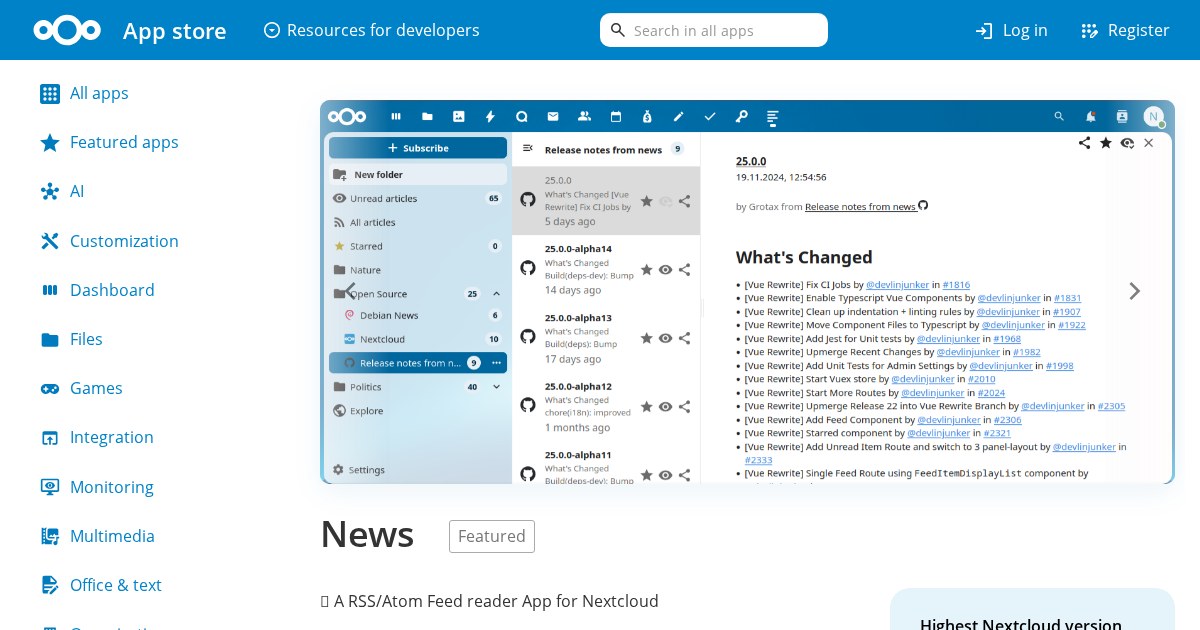
Task: Focus the Search in all apps field
Action: point(714,30)
